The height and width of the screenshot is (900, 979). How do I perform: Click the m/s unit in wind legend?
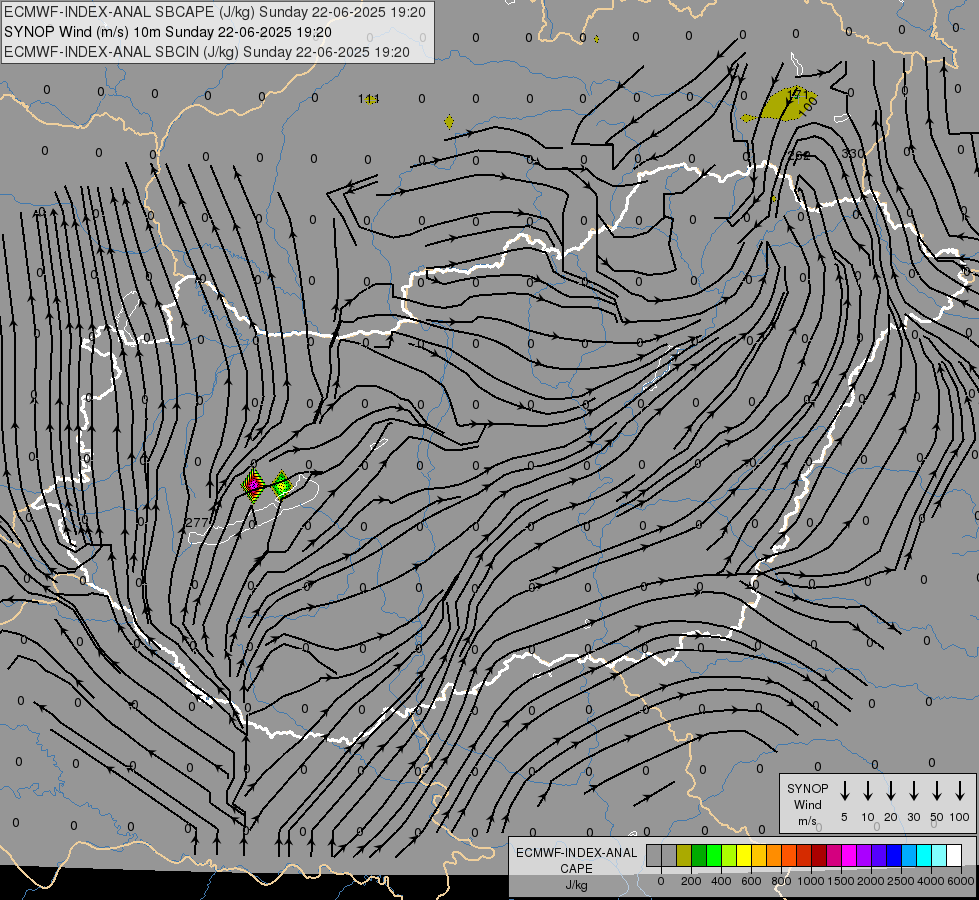(x=807, y=821)
